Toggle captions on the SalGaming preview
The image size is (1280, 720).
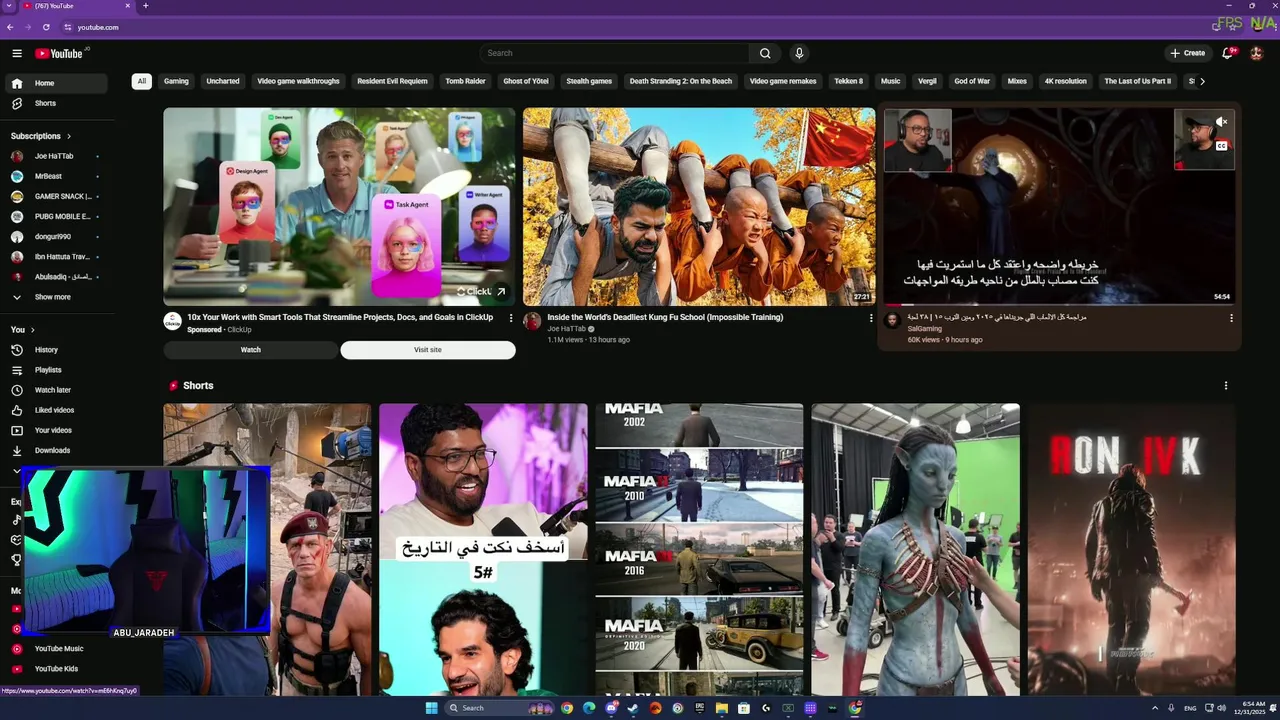pyautogui.click(x=1221, y=146)
